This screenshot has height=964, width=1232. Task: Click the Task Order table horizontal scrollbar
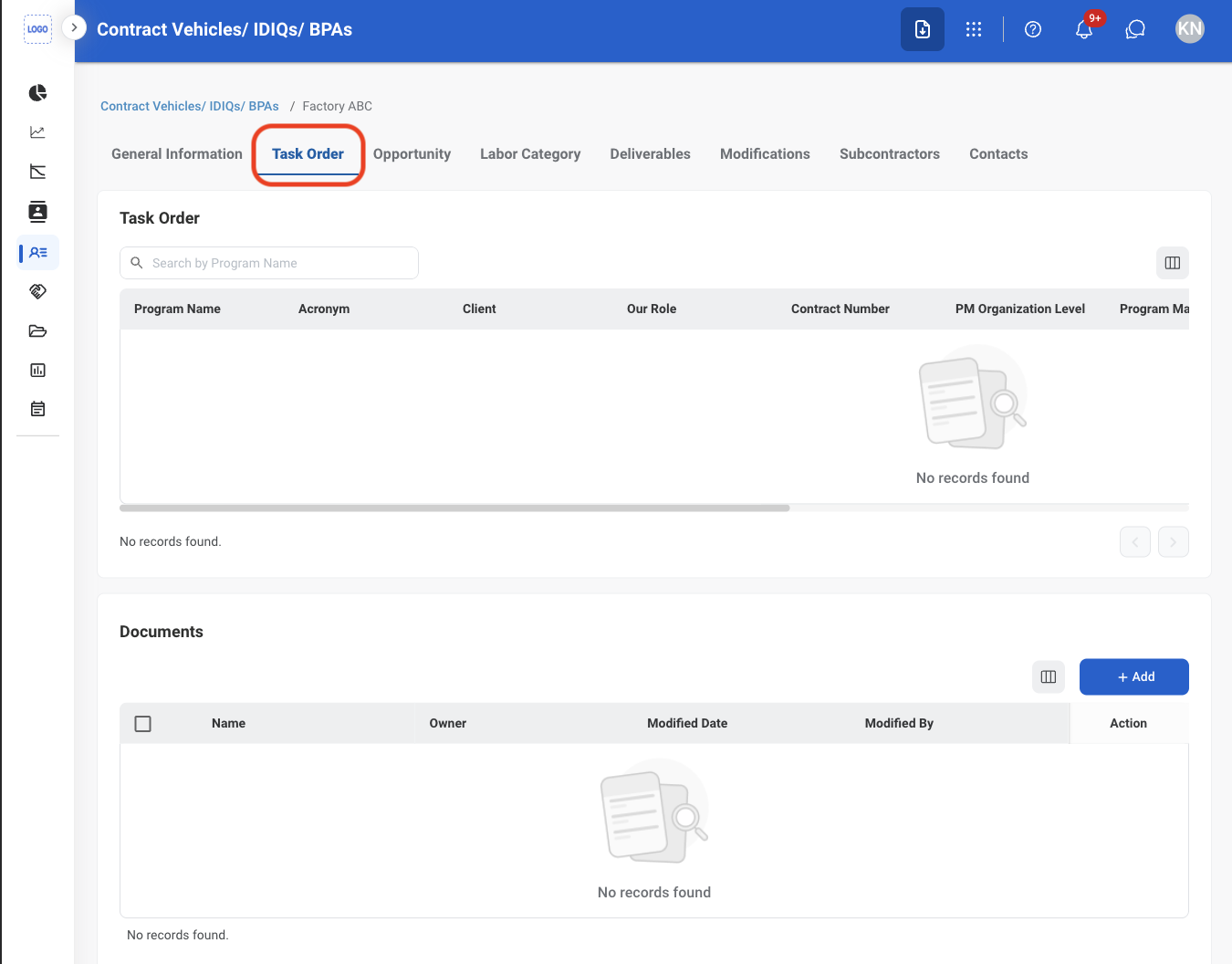pyautogui.click(x=454, y=508)
